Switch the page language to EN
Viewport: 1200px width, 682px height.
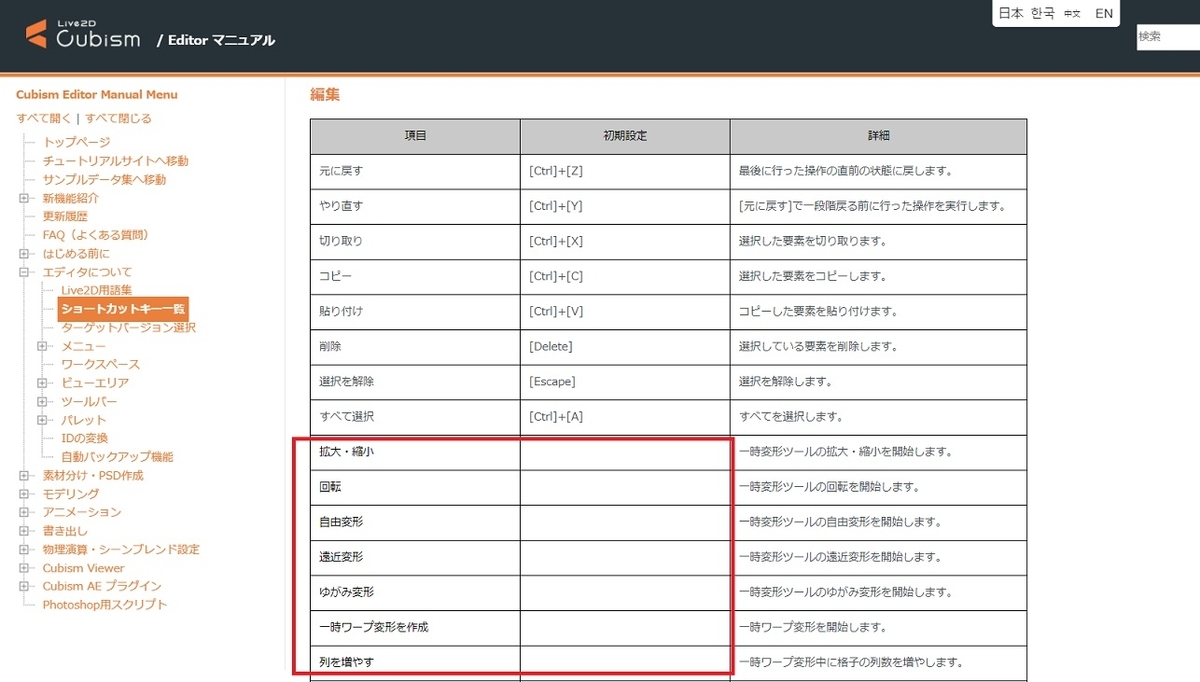(1104, 14)
